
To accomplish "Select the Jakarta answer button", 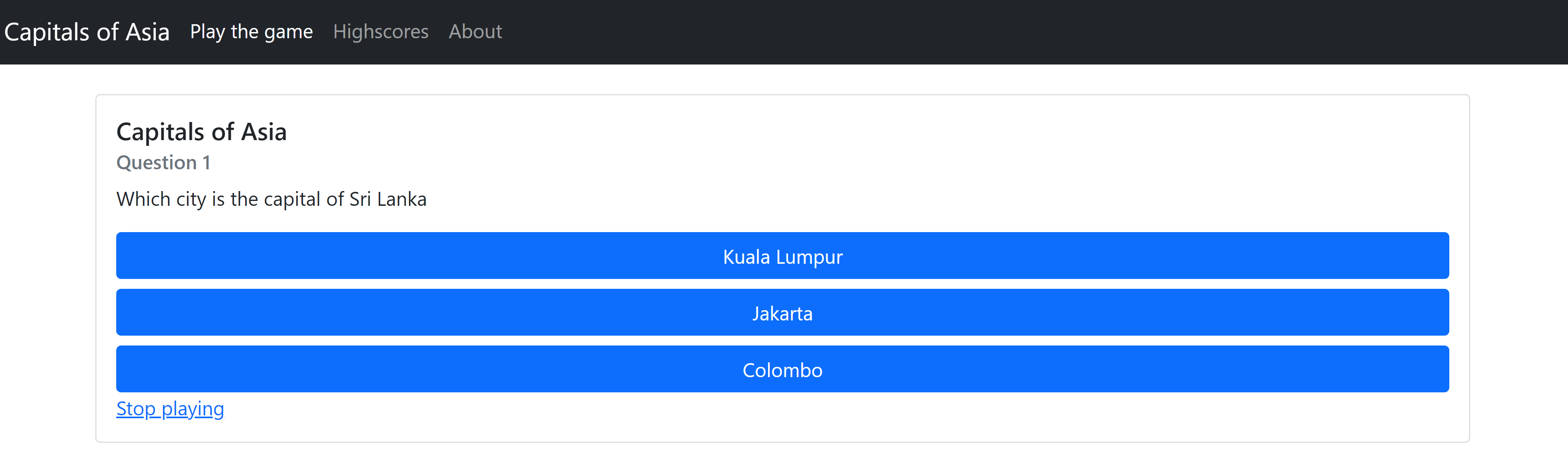I will click(782, 313).
